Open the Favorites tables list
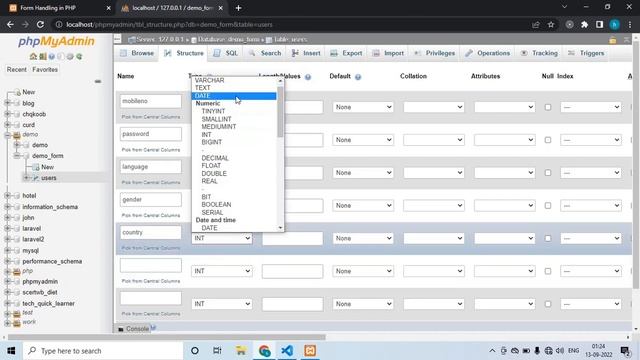This screenshot has width=640, height=360. click(x=45, y=70)
